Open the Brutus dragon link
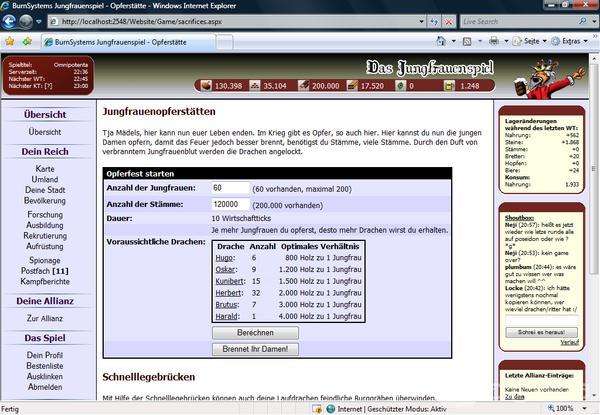 click(227, 305)
